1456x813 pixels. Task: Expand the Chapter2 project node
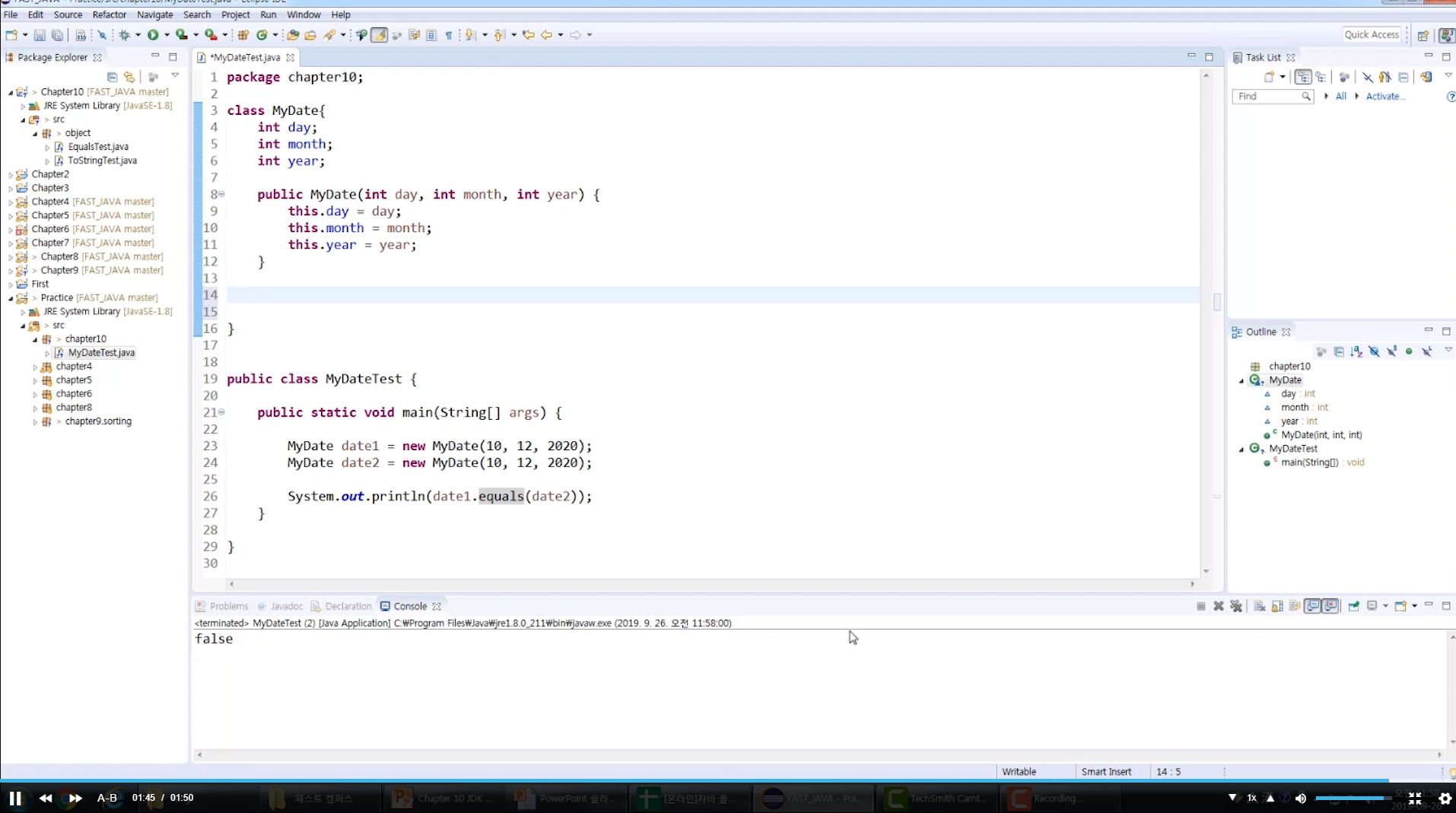tap(11, 175)
